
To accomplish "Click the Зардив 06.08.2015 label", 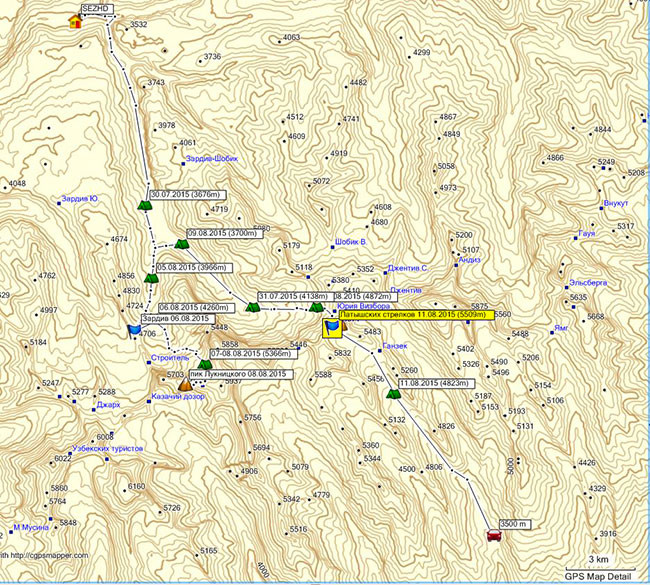I will (178, 318).
